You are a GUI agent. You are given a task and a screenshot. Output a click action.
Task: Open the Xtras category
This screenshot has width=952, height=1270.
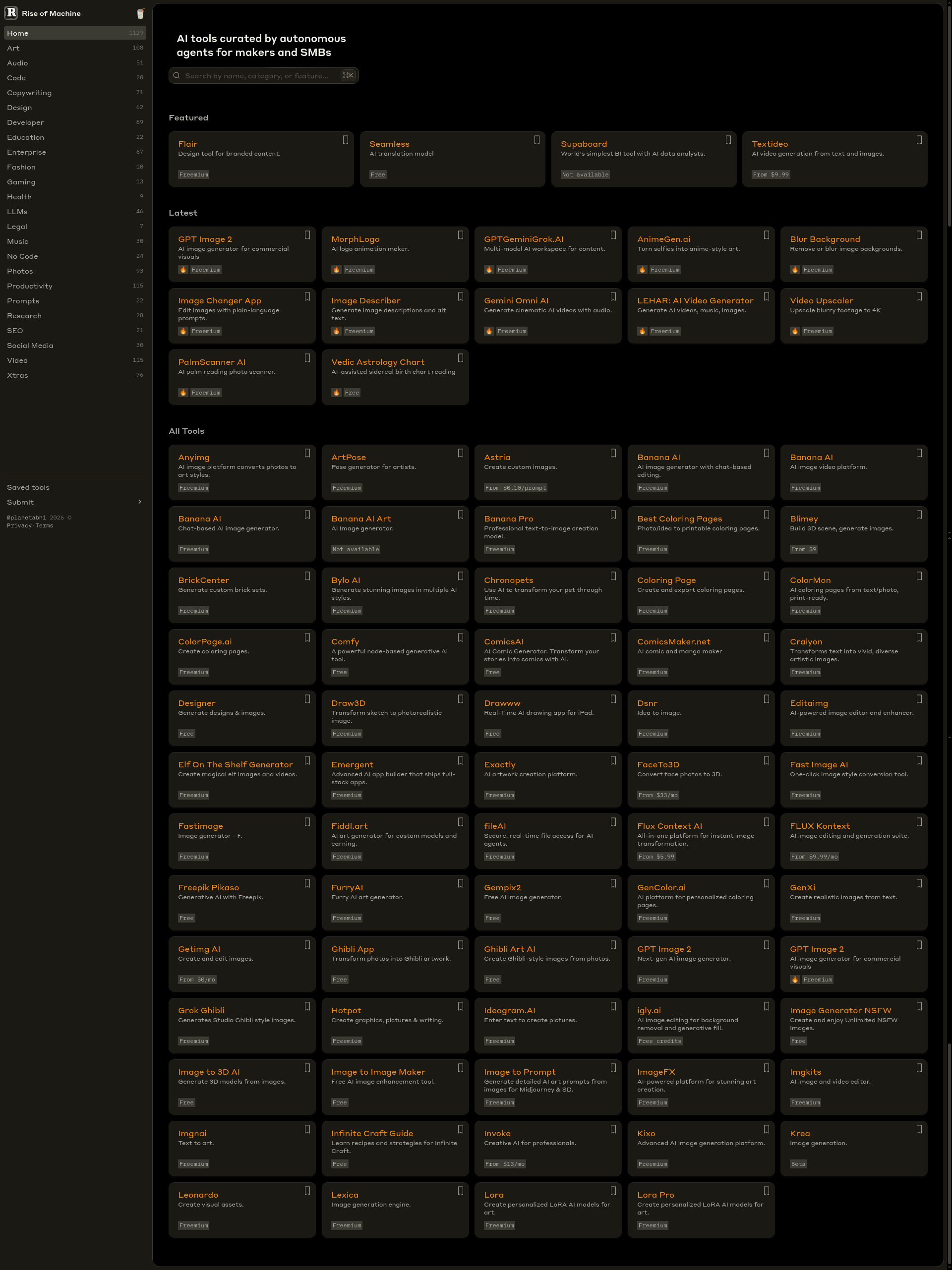75,375
